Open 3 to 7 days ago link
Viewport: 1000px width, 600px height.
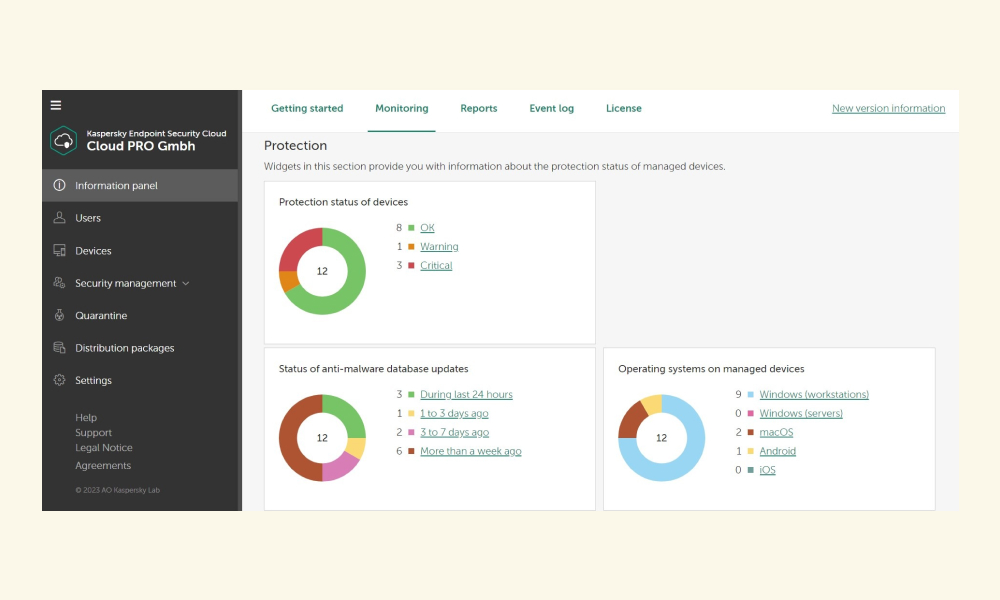tap(455, 432)
